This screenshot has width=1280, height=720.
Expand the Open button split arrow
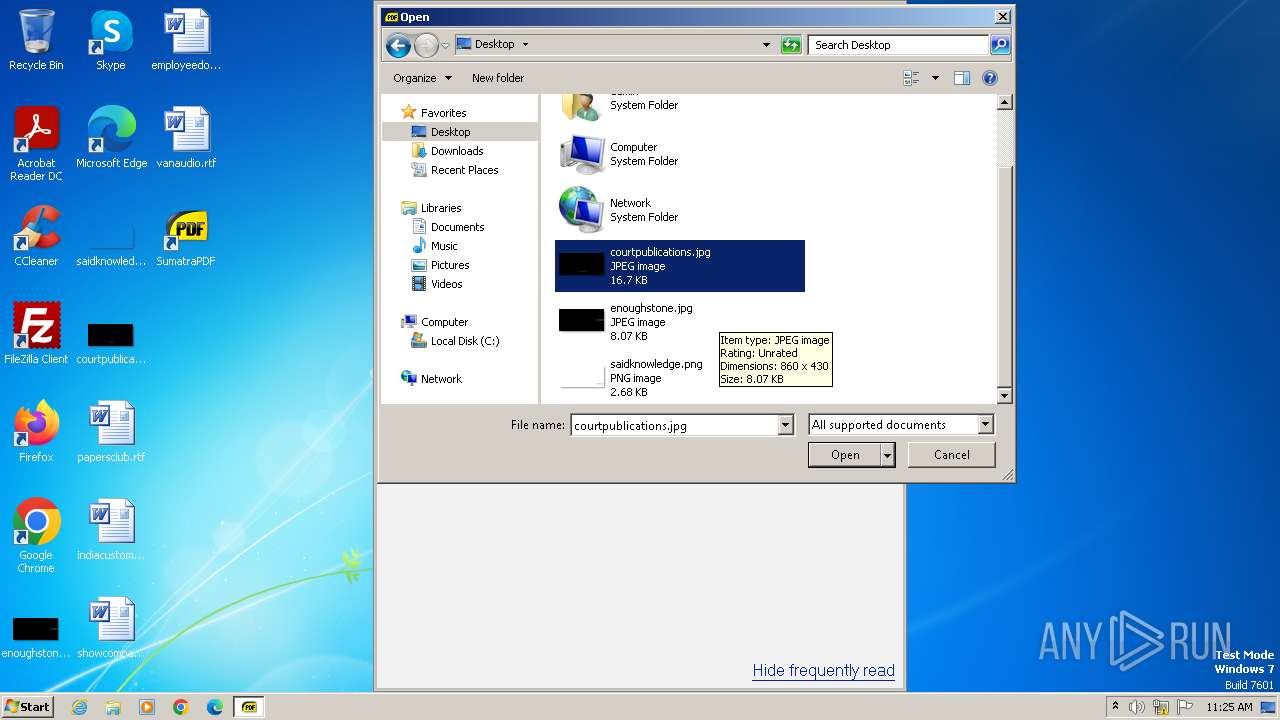pyautogui.click(x=887, y=455)
